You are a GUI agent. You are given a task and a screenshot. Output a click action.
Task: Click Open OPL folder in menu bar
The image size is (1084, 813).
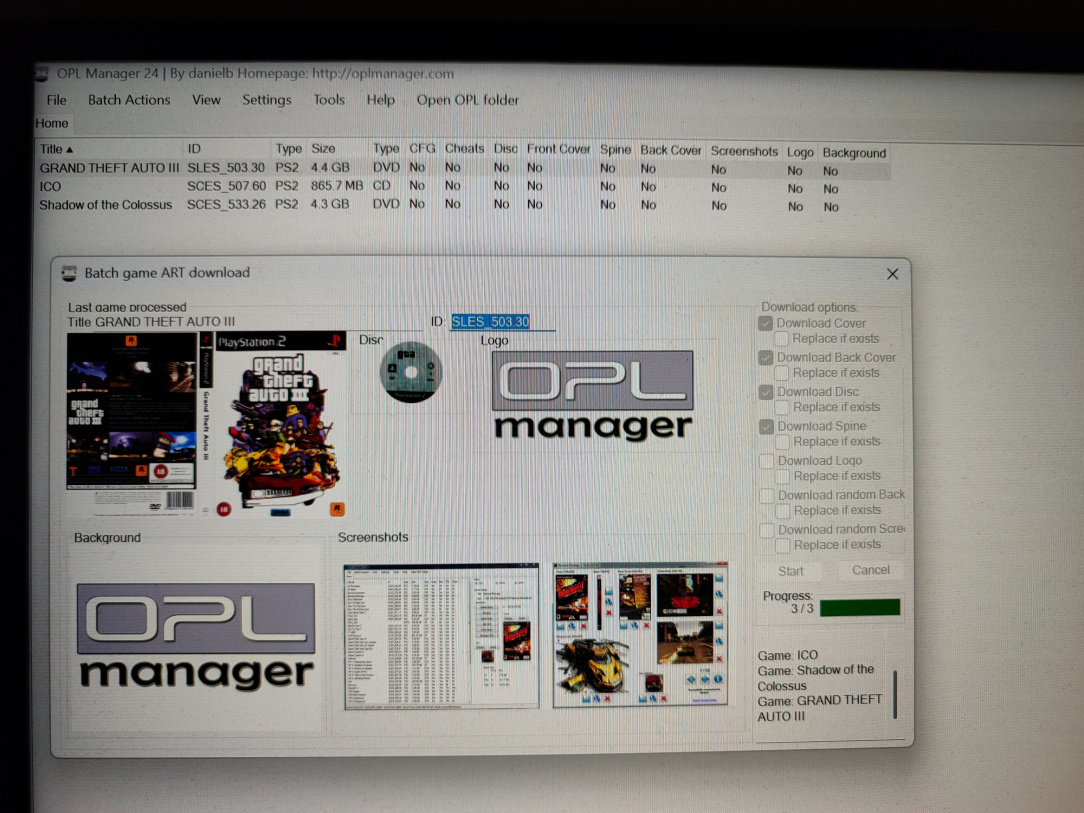(x=467, y=100)
